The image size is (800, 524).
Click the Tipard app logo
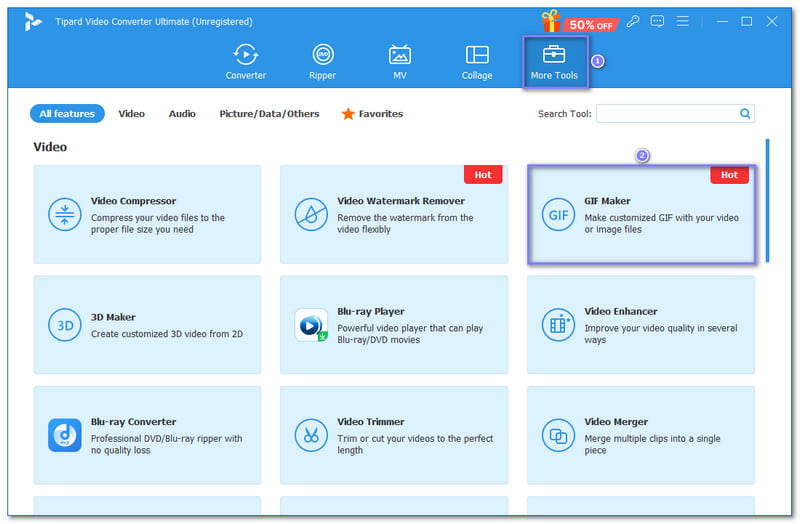click(x=33, y=22)
